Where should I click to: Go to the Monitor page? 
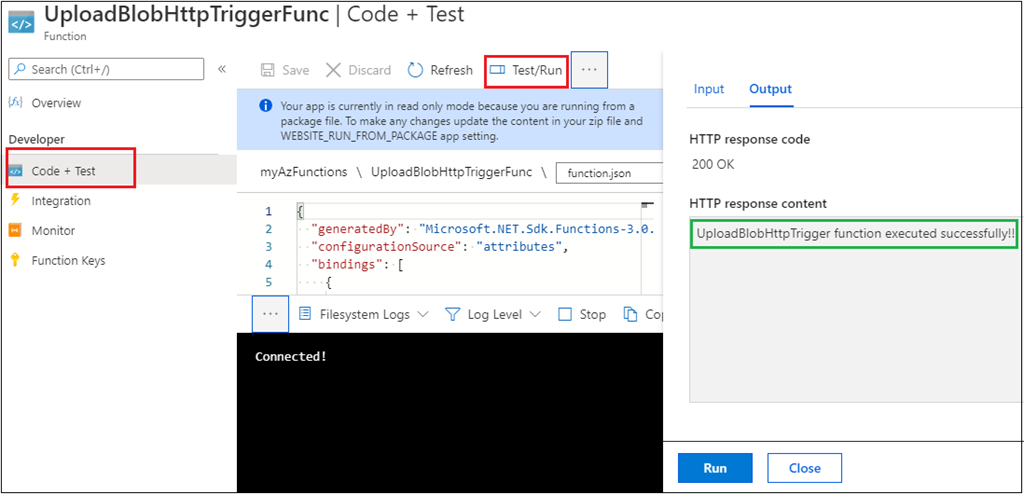click(x=53, y=231)
